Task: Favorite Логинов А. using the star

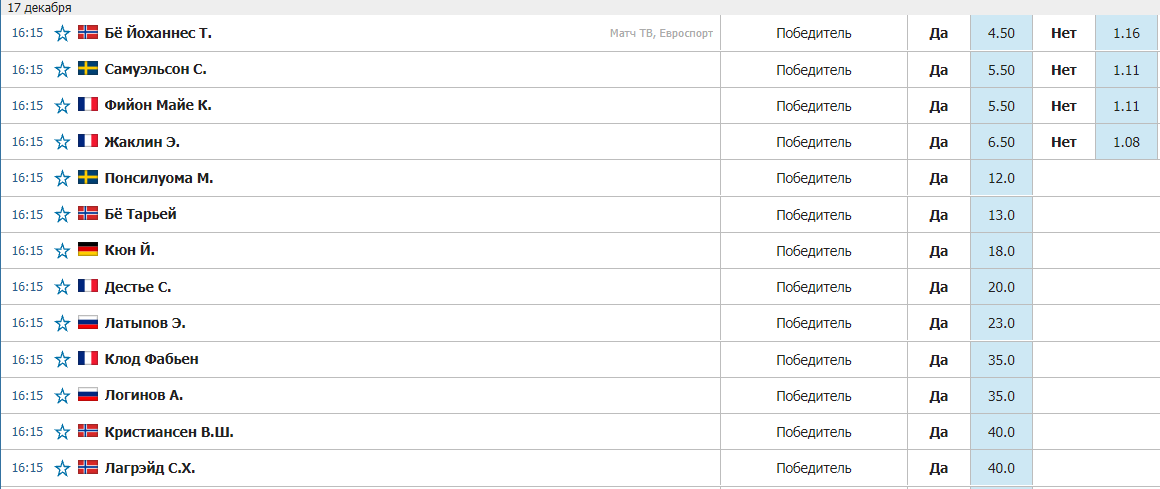Action: pyautogui.click(x=63, y=396)
